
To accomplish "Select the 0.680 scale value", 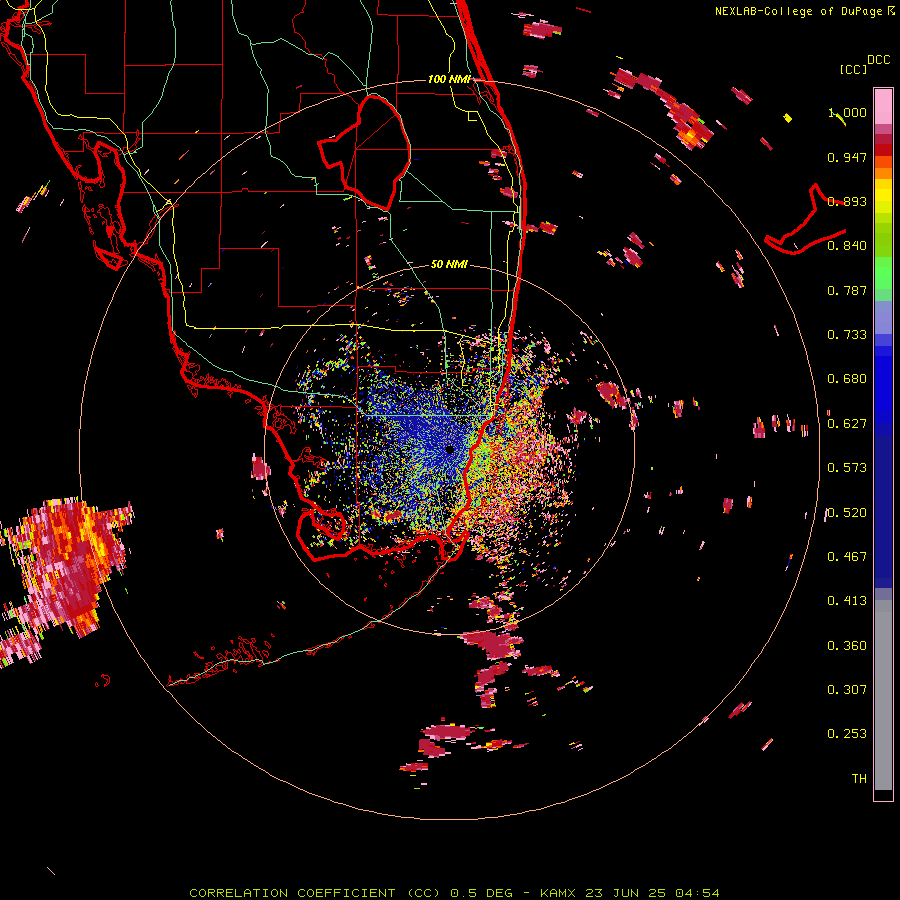I will coord(847,379).
